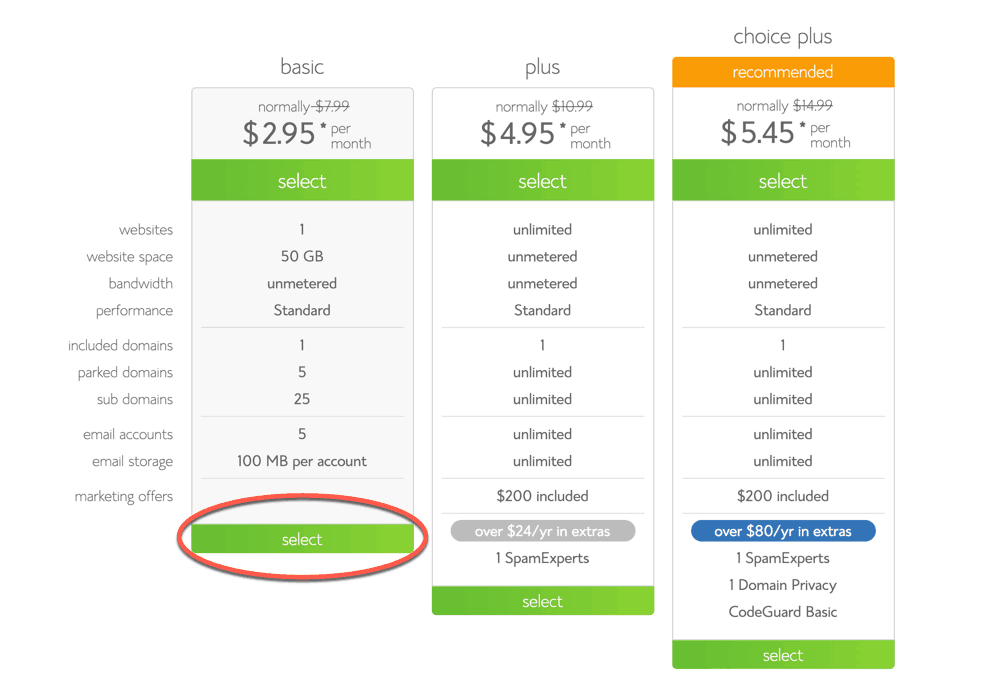Click '$200 included' in the plus column
This screenshot has height=680, width=1000.
tap(542, 496)
